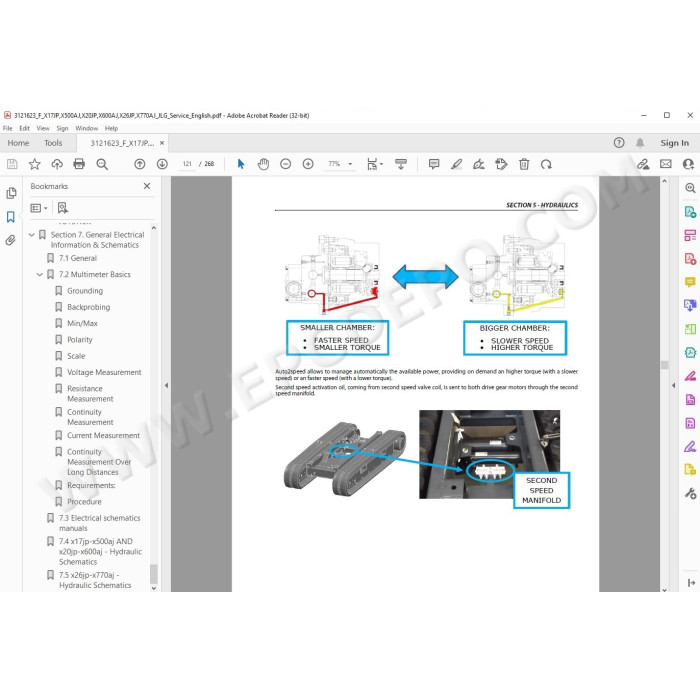Open Attachments paperclip panel
Image resolution: width=700 pixels, height=700 pixels.
pyautogui.click(x=11, y=240)
